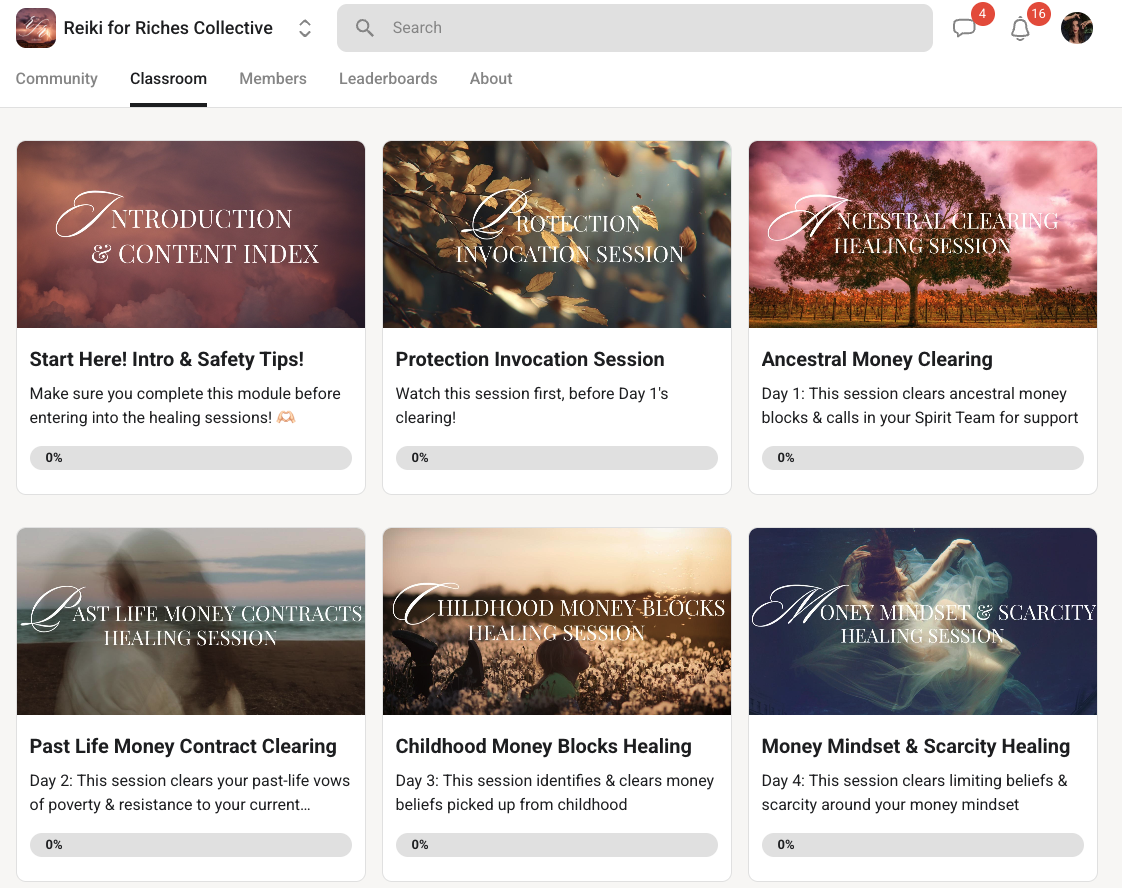Go to the Members tab
This screenshot has width=1122, height=888.
click(273, 79)
